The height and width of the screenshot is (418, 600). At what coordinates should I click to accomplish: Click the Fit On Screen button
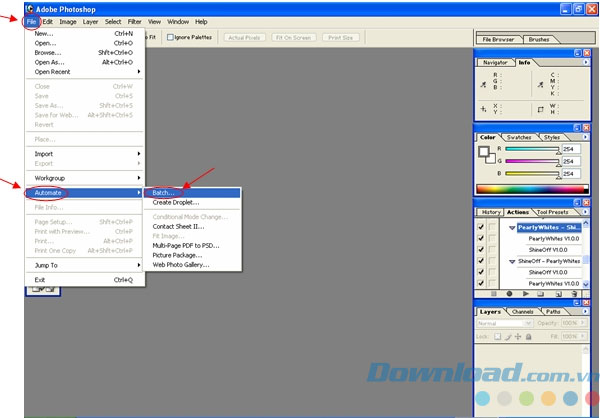pyautogui.click(x=293, y=38)
